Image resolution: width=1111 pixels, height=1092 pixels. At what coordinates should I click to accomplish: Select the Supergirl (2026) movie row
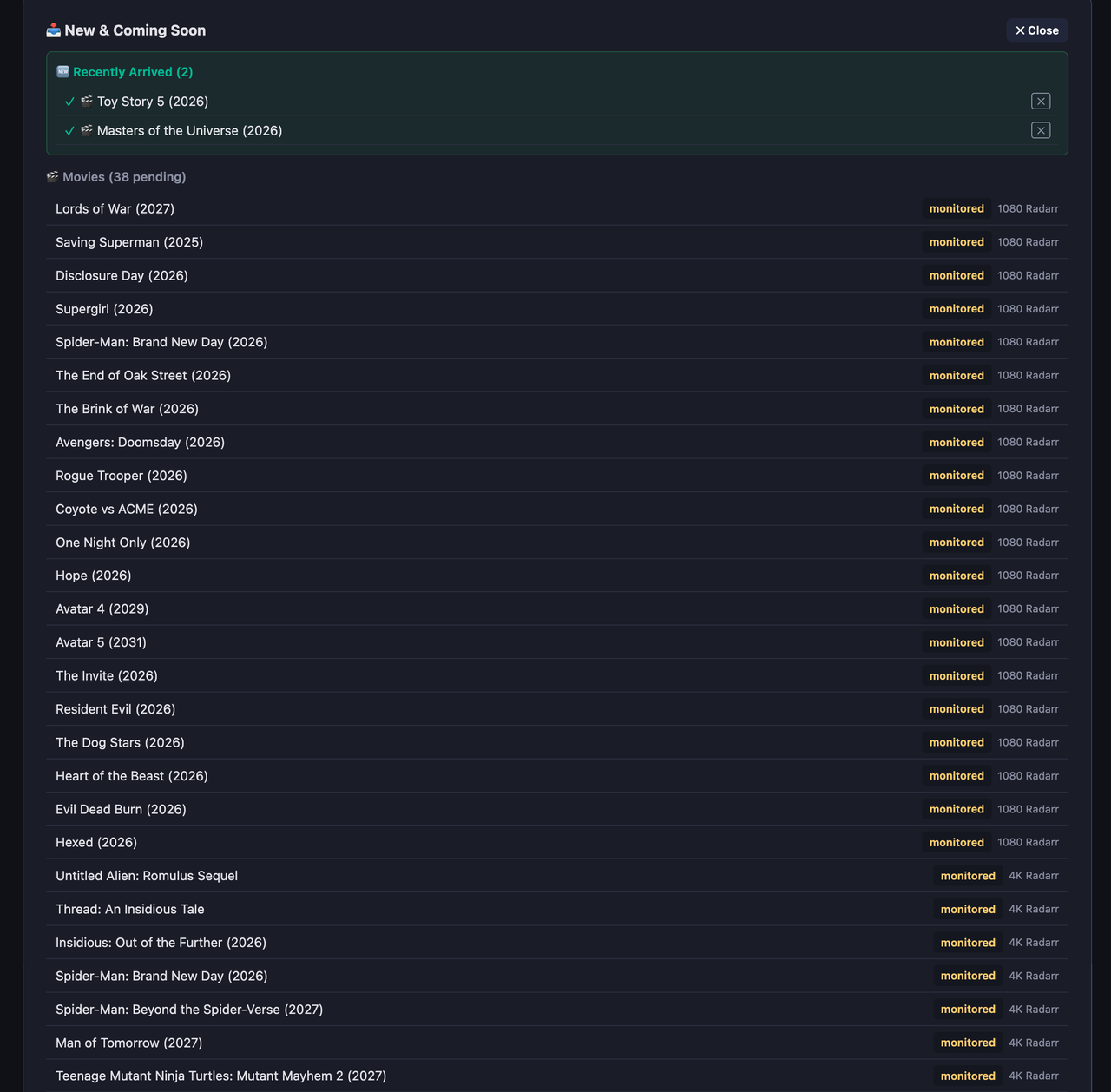coord(557,309)
